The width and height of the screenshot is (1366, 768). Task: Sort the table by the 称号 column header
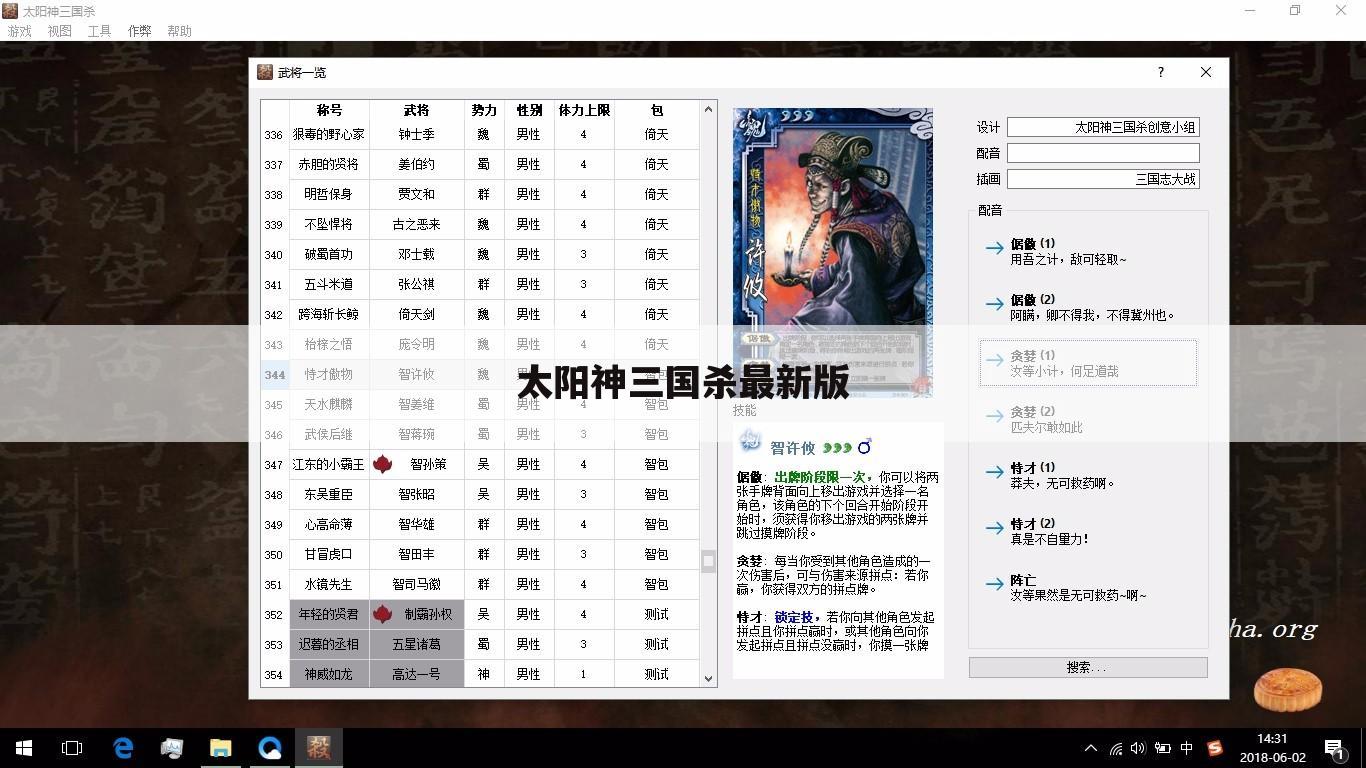tap(329, 110)
